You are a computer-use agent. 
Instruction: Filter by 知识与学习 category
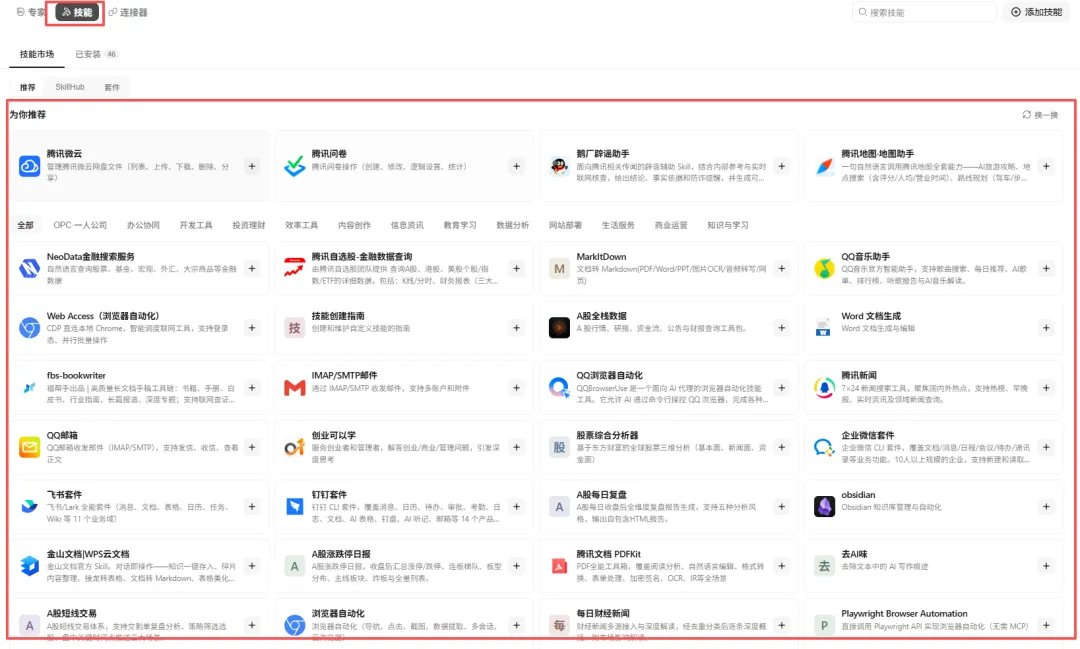(x=727, y=225)
